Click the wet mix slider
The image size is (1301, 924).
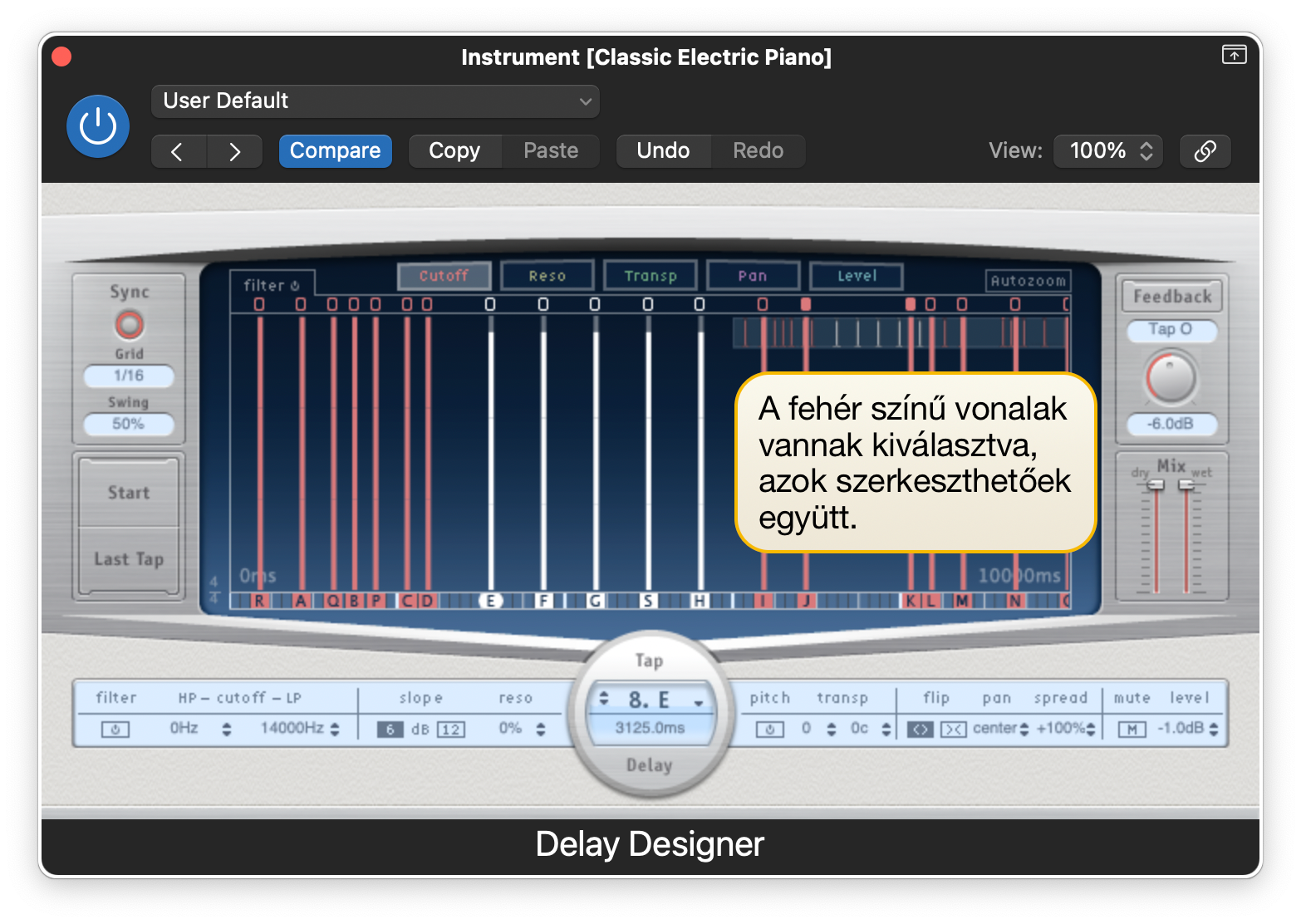pyautogui.click(x=1186, y=485)
